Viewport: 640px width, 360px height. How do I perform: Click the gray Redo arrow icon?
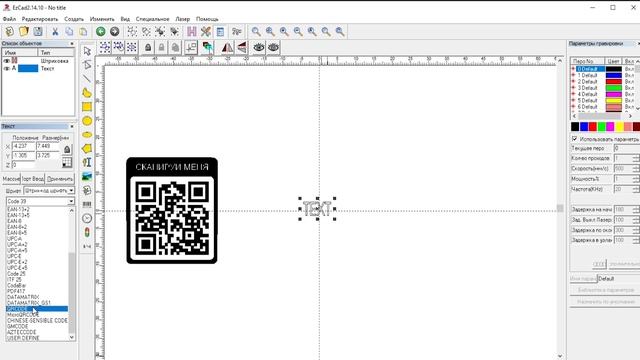tap(115, 31)
